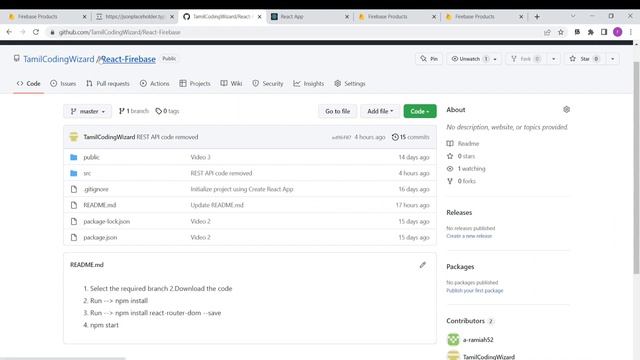
Task: Click the TamilCodingWizard commit author avatar
Action: point(74,137)
